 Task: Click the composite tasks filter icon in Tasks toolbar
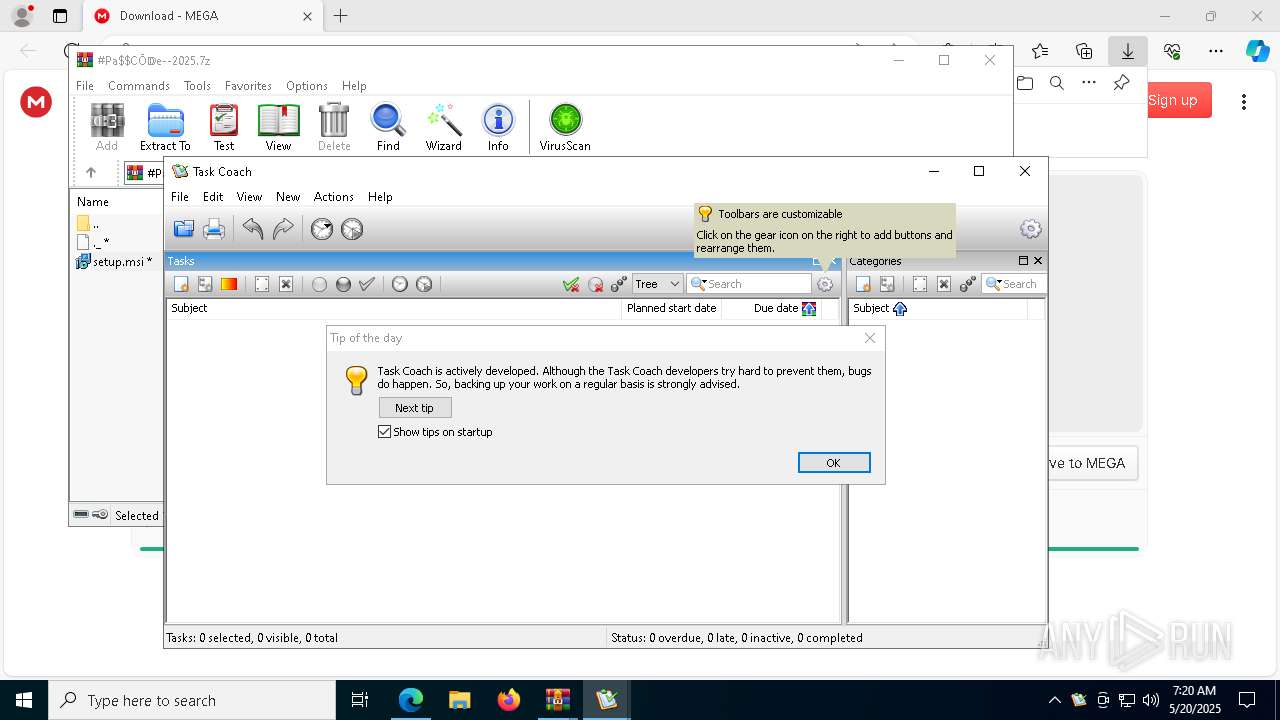click(619, 285)
